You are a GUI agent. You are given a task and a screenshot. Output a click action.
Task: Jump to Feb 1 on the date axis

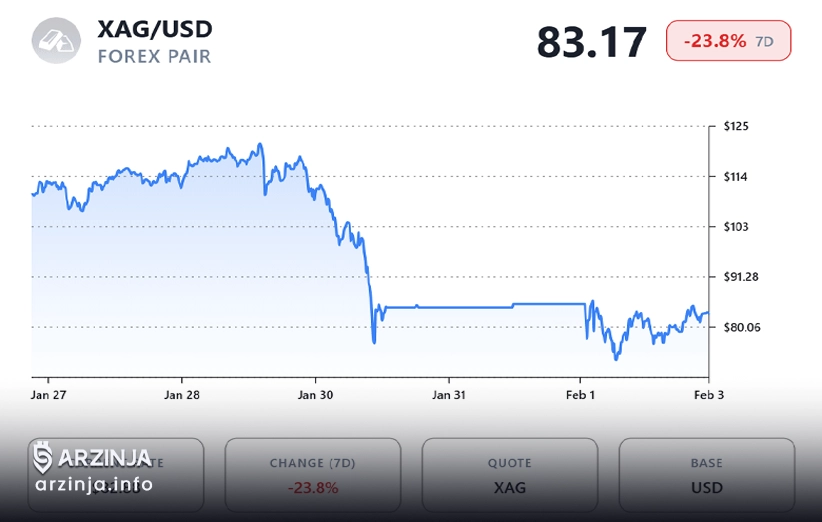580,395
